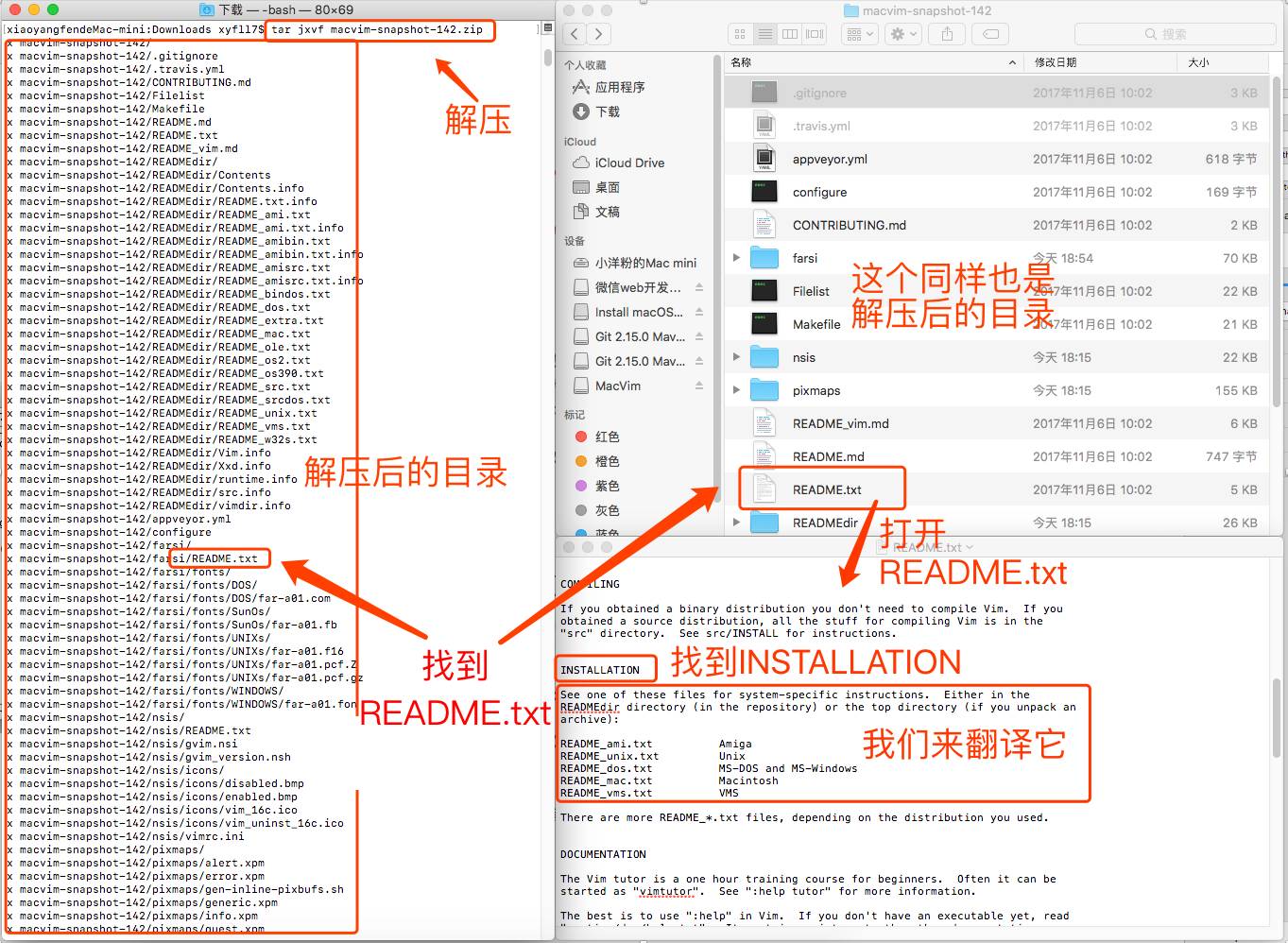
Task: Expand the pixmaps folder
Action: (736, 390)
